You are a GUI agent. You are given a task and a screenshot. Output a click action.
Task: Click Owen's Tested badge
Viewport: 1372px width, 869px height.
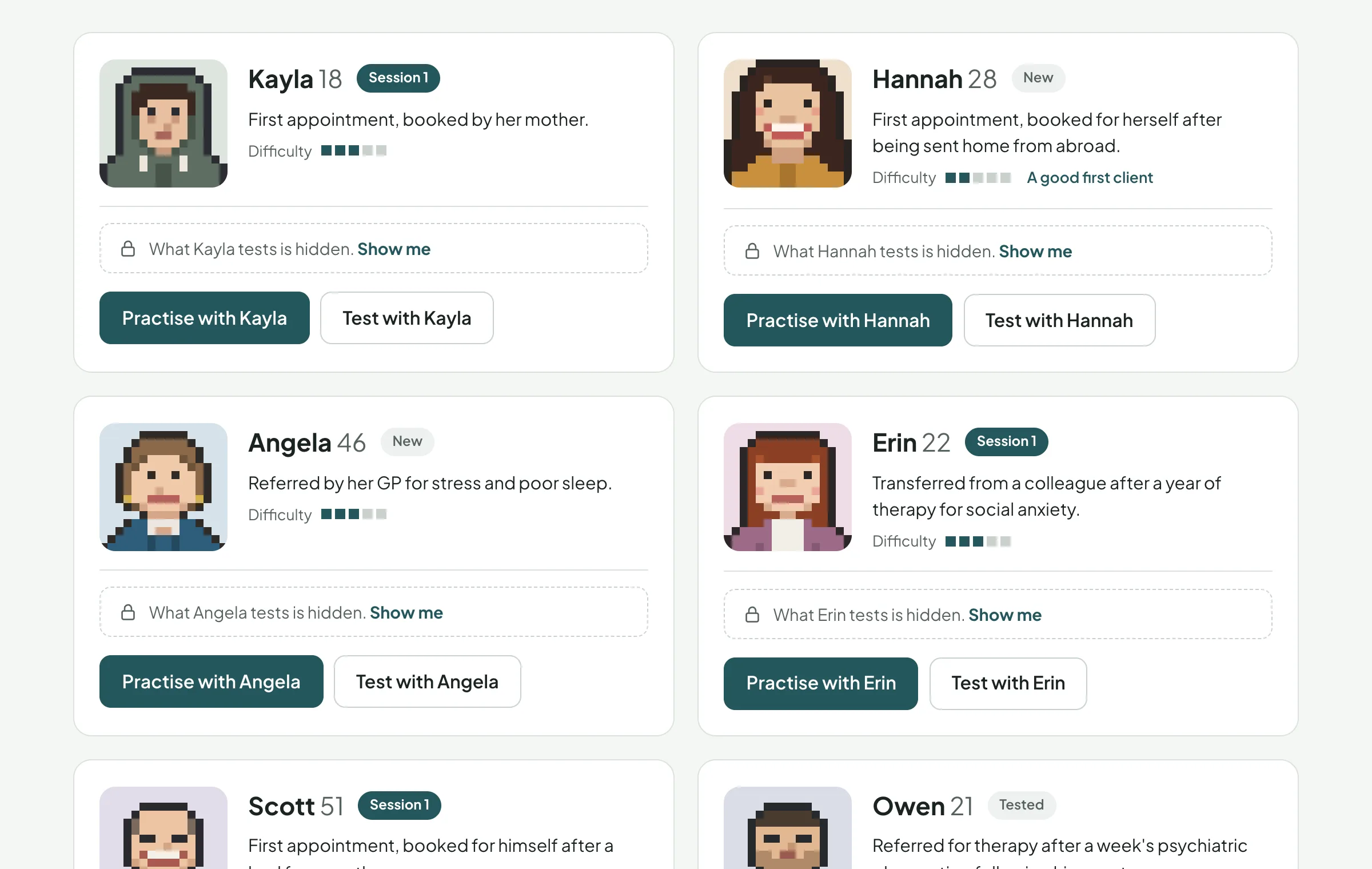pos(1022,805)
